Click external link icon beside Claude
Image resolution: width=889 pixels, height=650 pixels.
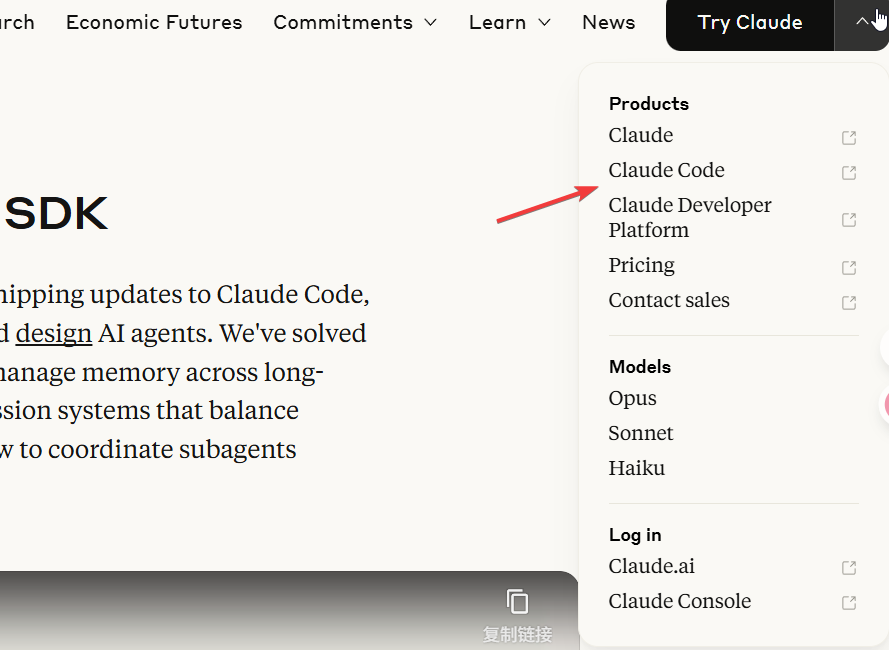pyautogui.click(x=848, y=137)
